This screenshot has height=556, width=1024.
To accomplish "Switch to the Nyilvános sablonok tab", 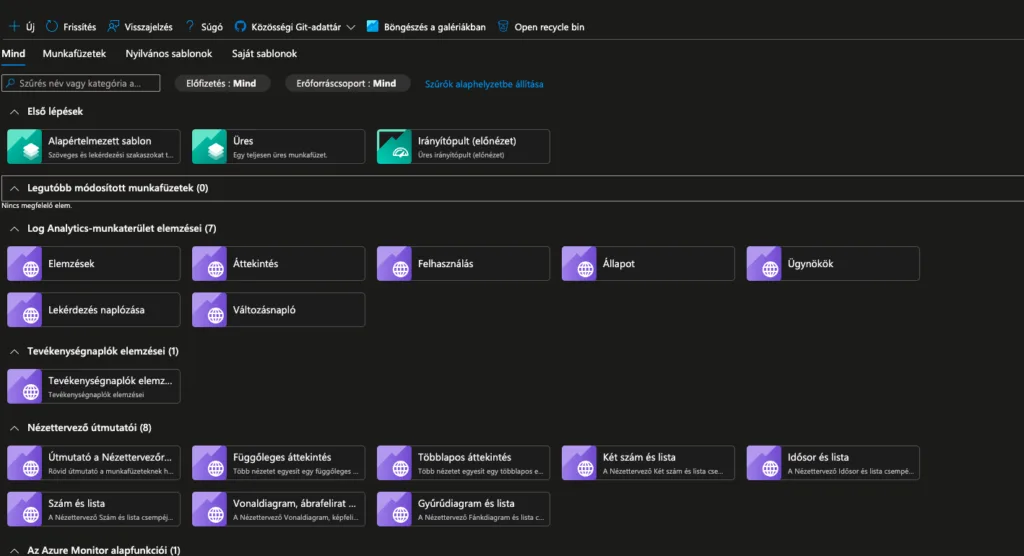I will point(168,53).
